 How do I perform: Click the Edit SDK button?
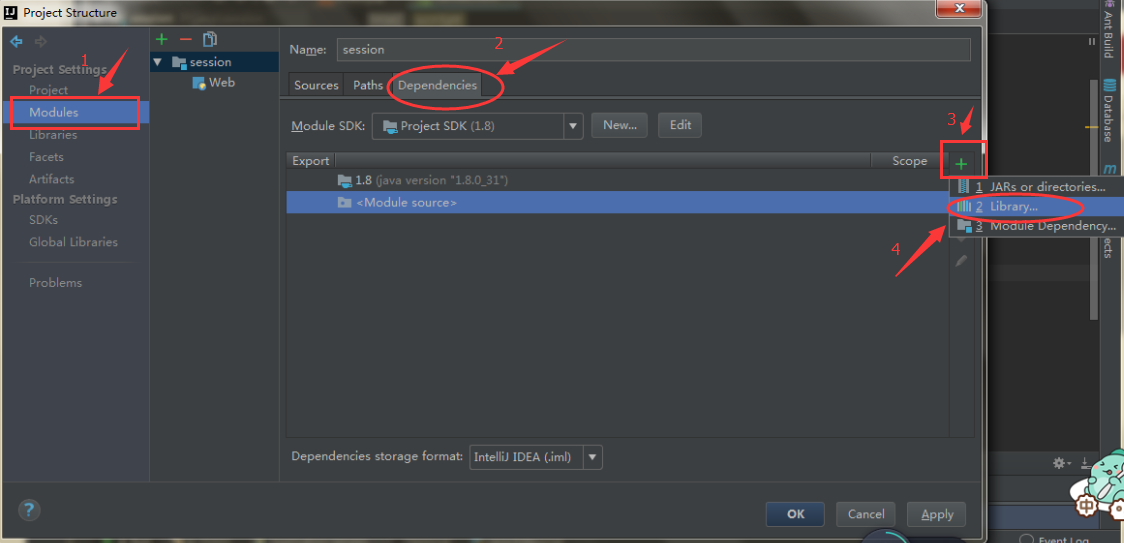point(680,125)
